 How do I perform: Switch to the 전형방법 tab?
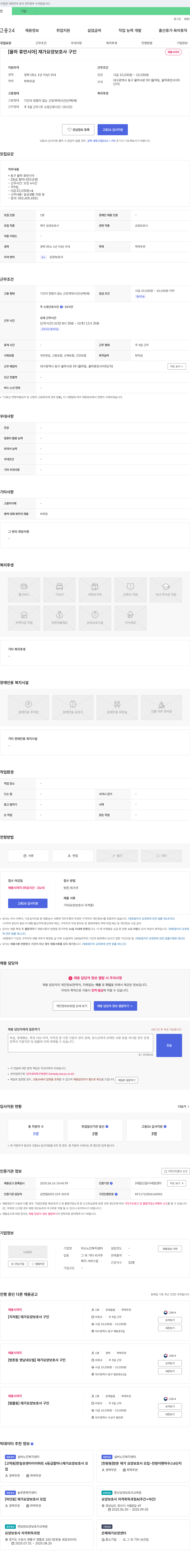point(147,43)
